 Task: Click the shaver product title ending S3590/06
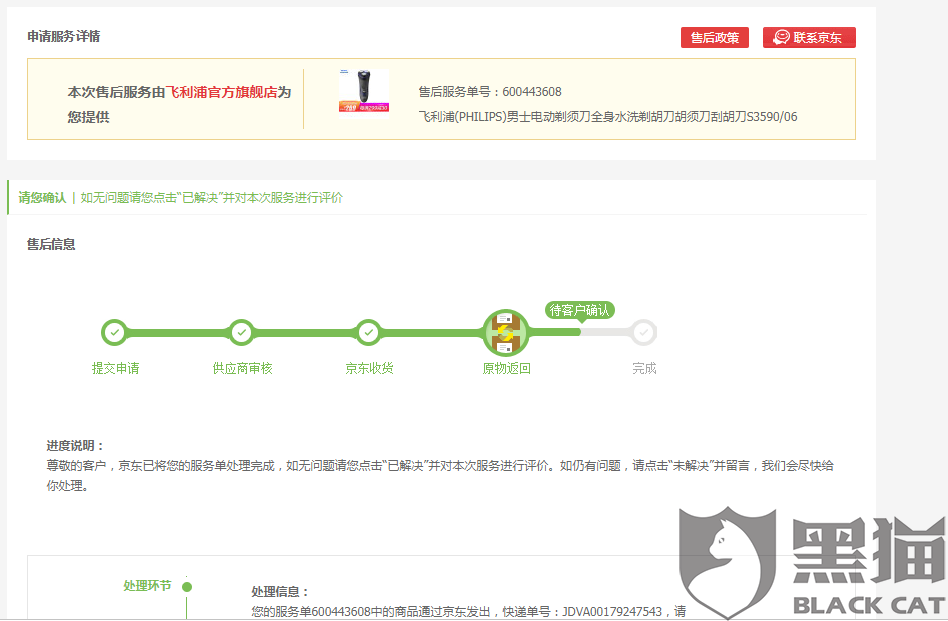pyautogui.click(x=608, y=117)
